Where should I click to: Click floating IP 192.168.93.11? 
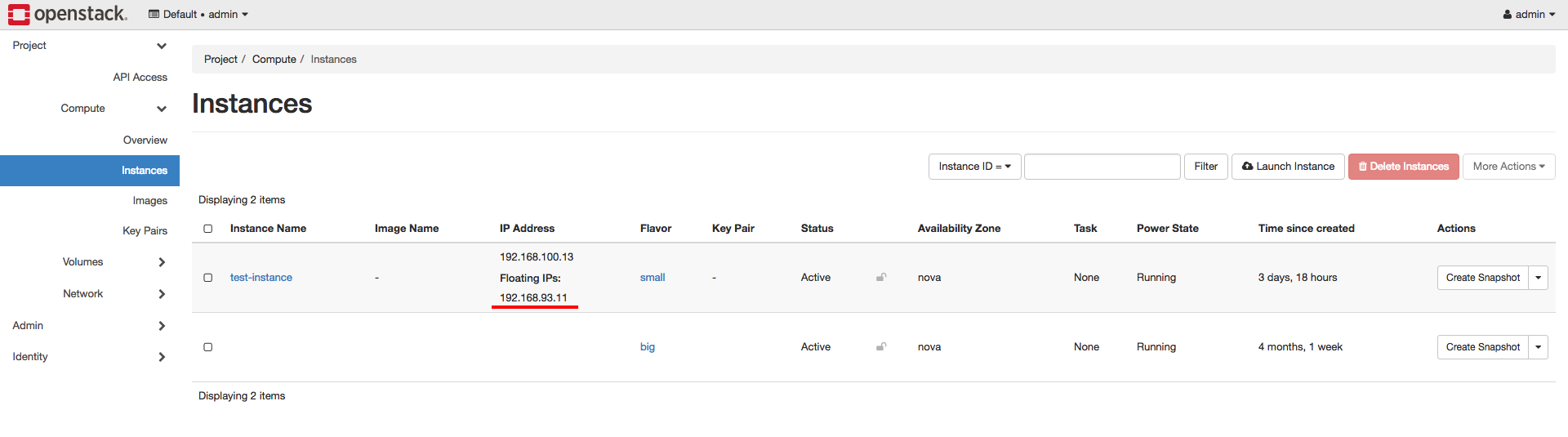pyautogui.click(x=533, y=298)
